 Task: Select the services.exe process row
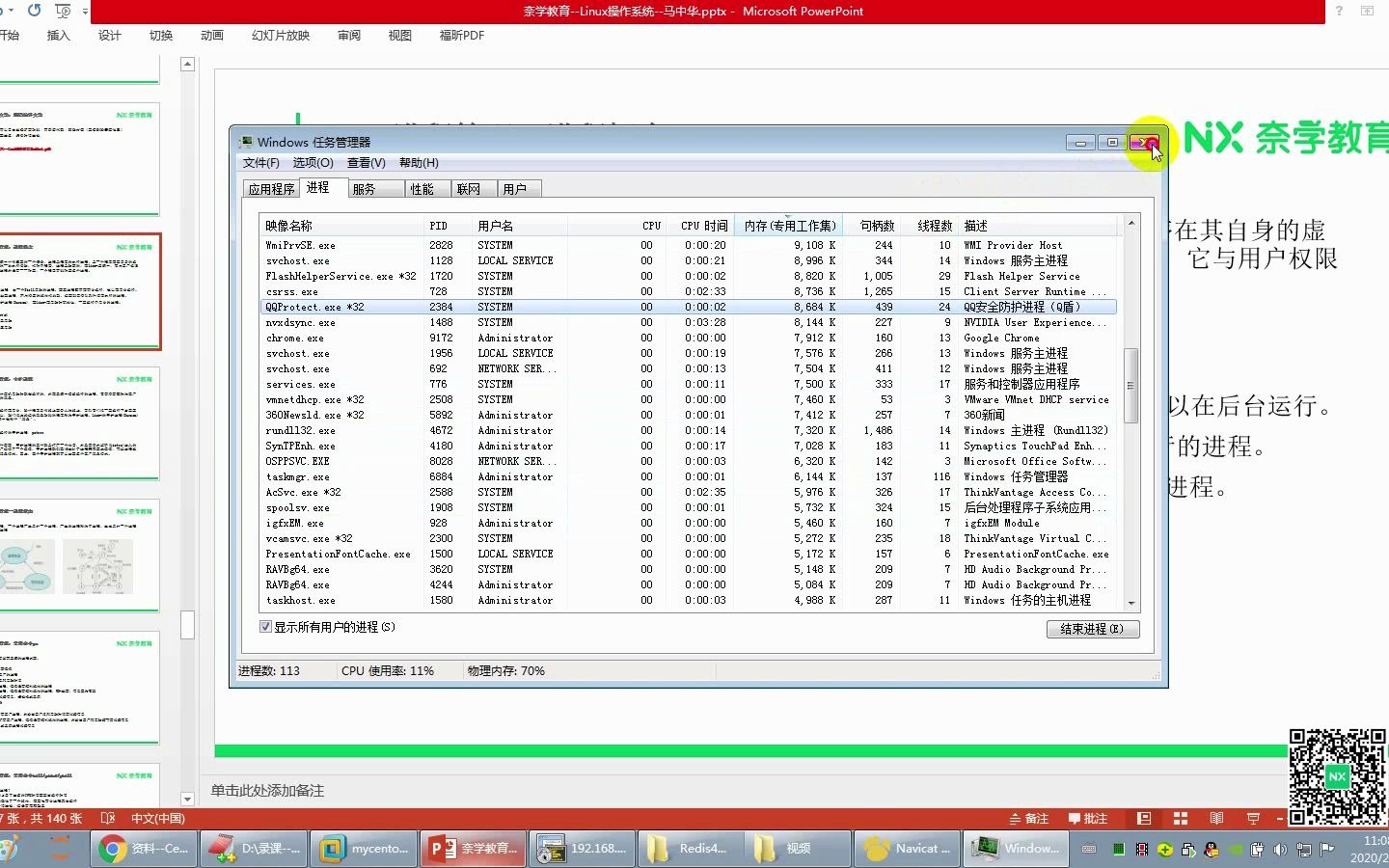(x=688, y=384)
